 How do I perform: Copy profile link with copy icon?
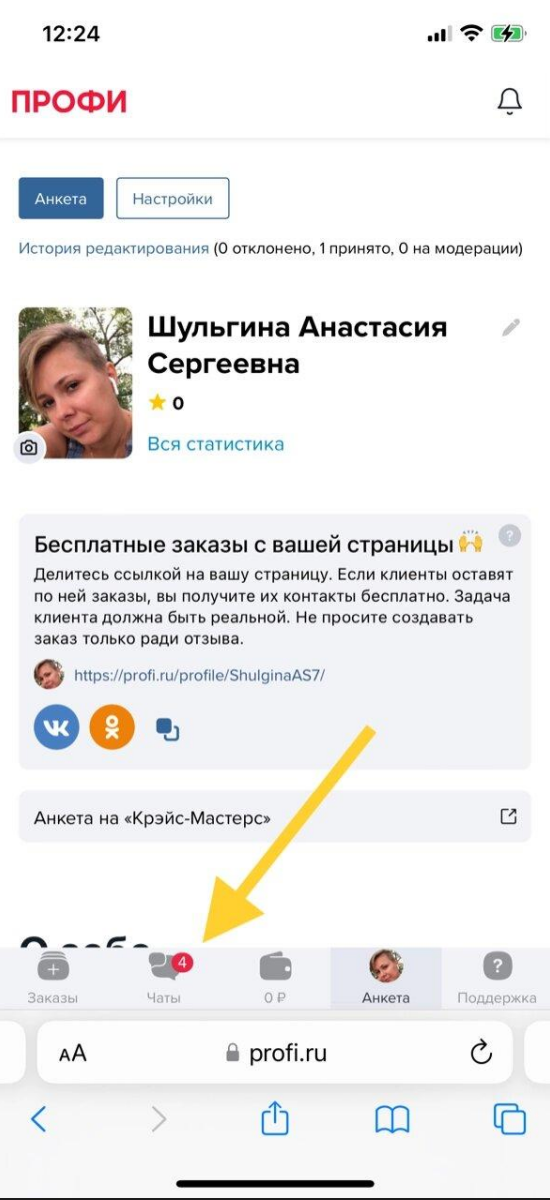click(x=167, y=729)
